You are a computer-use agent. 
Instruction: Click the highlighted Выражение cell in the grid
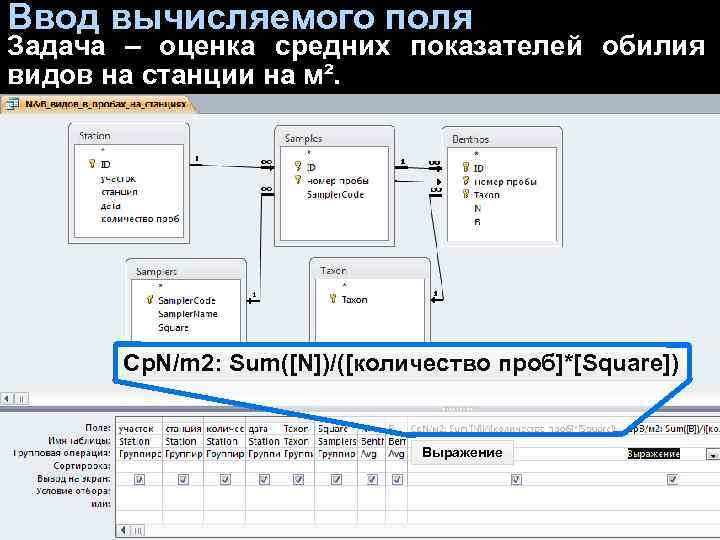(654, 454)
